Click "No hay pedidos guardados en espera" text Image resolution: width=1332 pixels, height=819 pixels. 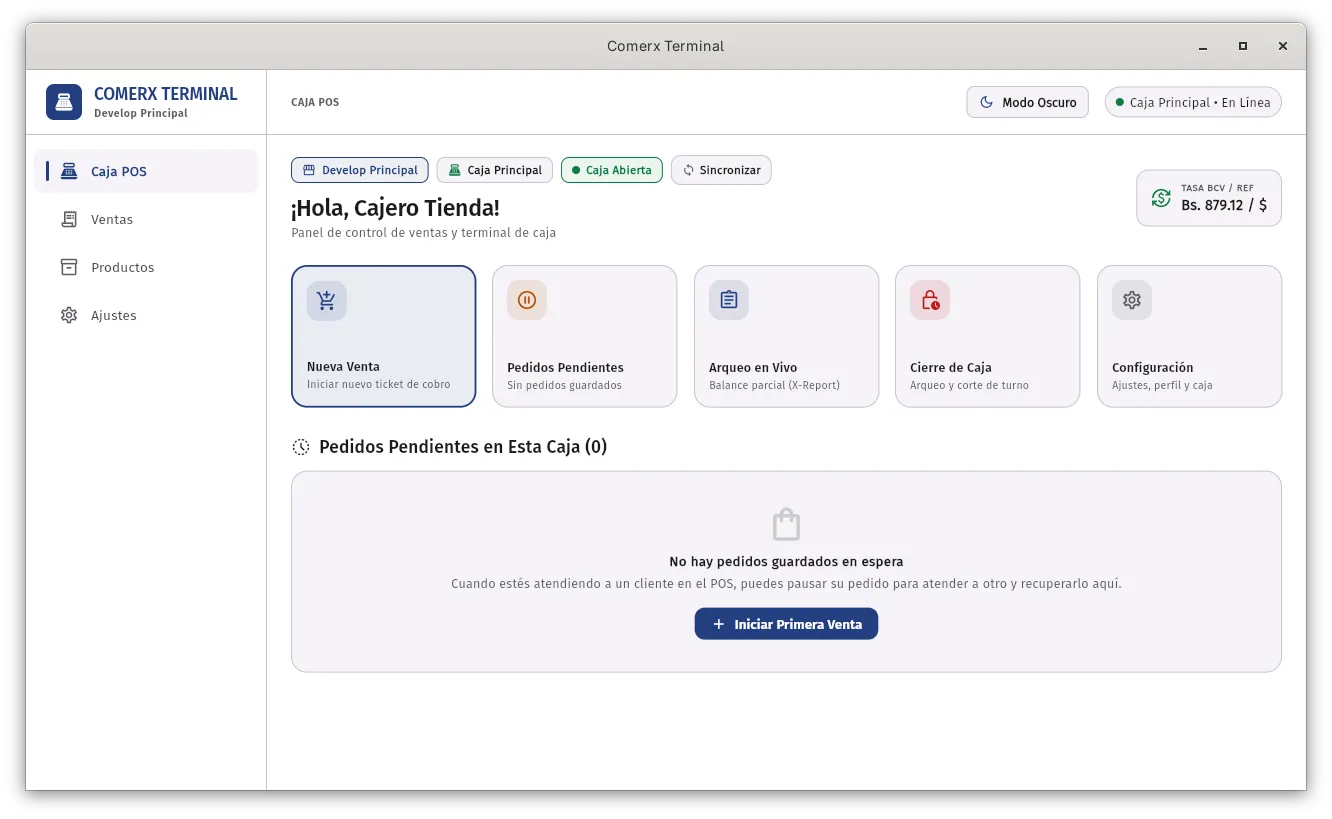[786, 562]
